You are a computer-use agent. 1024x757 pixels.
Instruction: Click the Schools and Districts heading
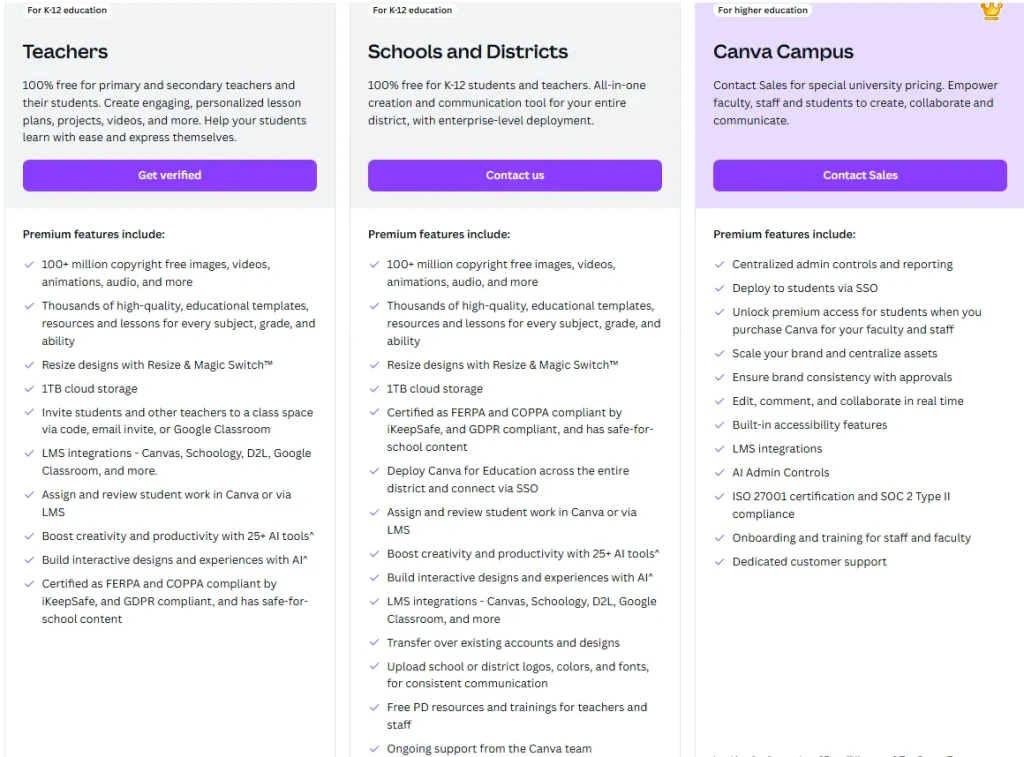click(x=467, y=52)
